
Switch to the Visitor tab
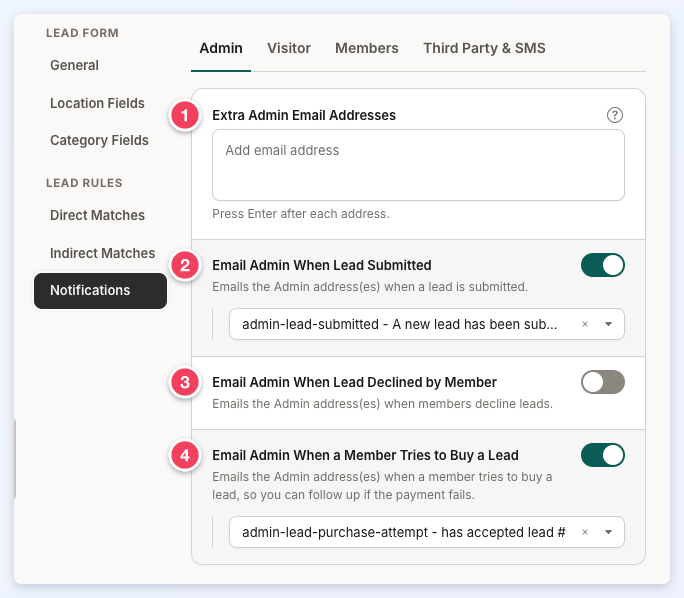[289, 48]
